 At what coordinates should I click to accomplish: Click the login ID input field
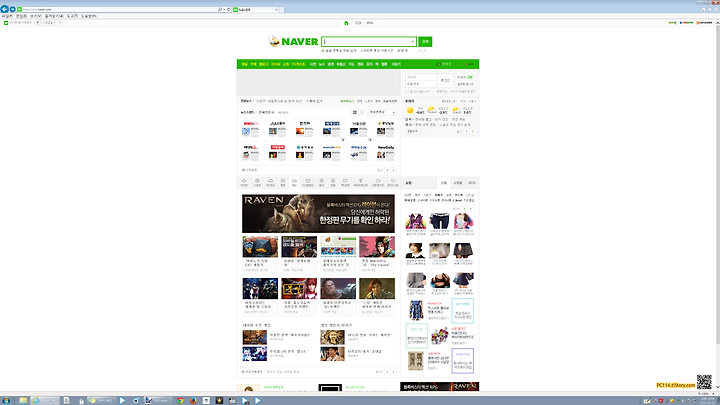coord(421,77)
